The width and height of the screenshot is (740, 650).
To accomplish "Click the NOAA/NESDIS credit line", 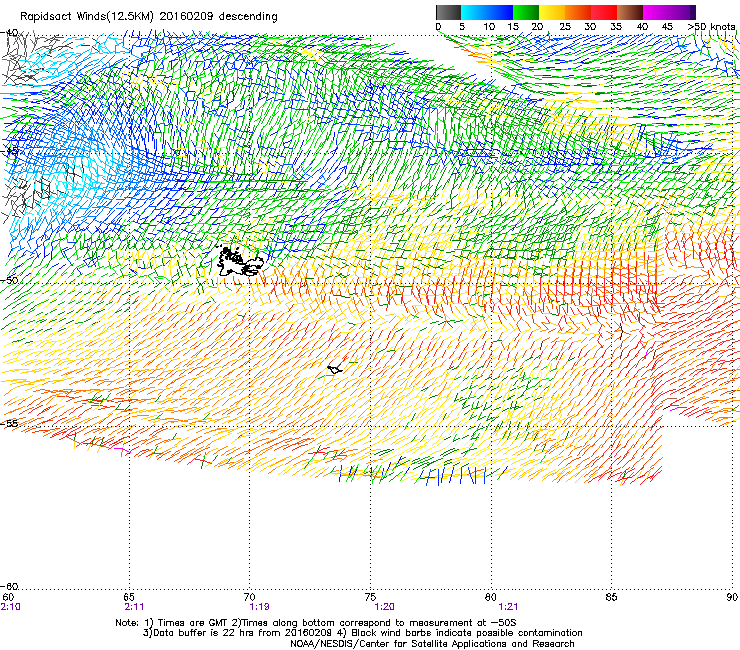I will click(432, 644).
